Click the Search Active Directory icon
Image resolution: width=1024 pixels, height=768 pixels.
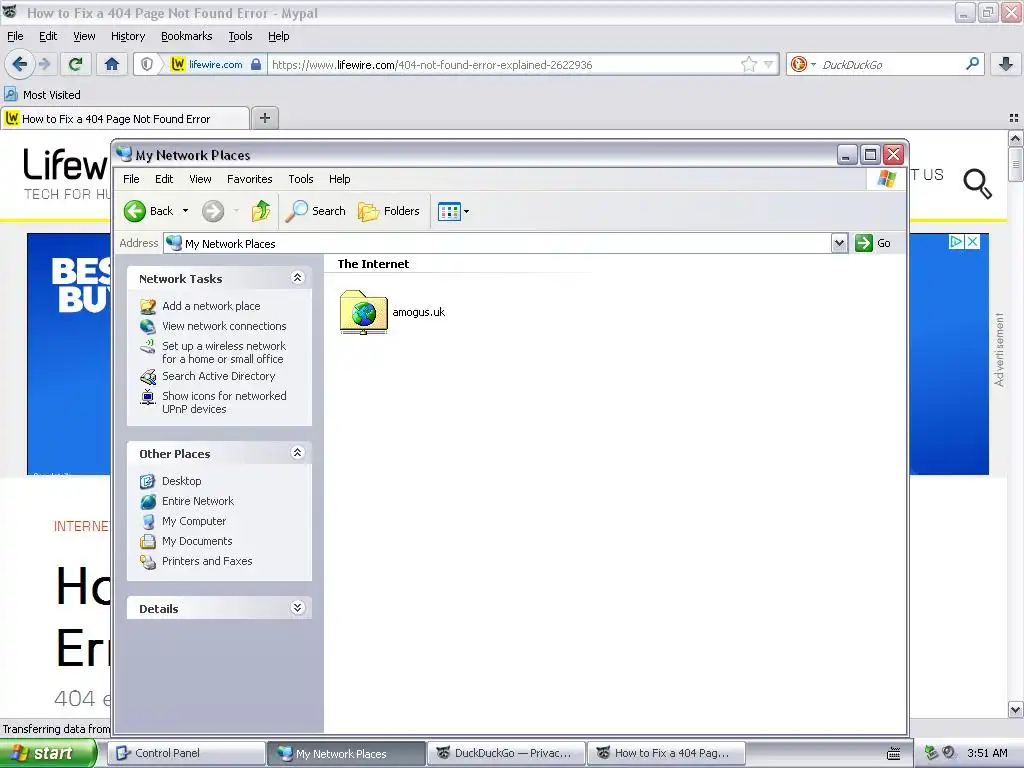point(148,377)
